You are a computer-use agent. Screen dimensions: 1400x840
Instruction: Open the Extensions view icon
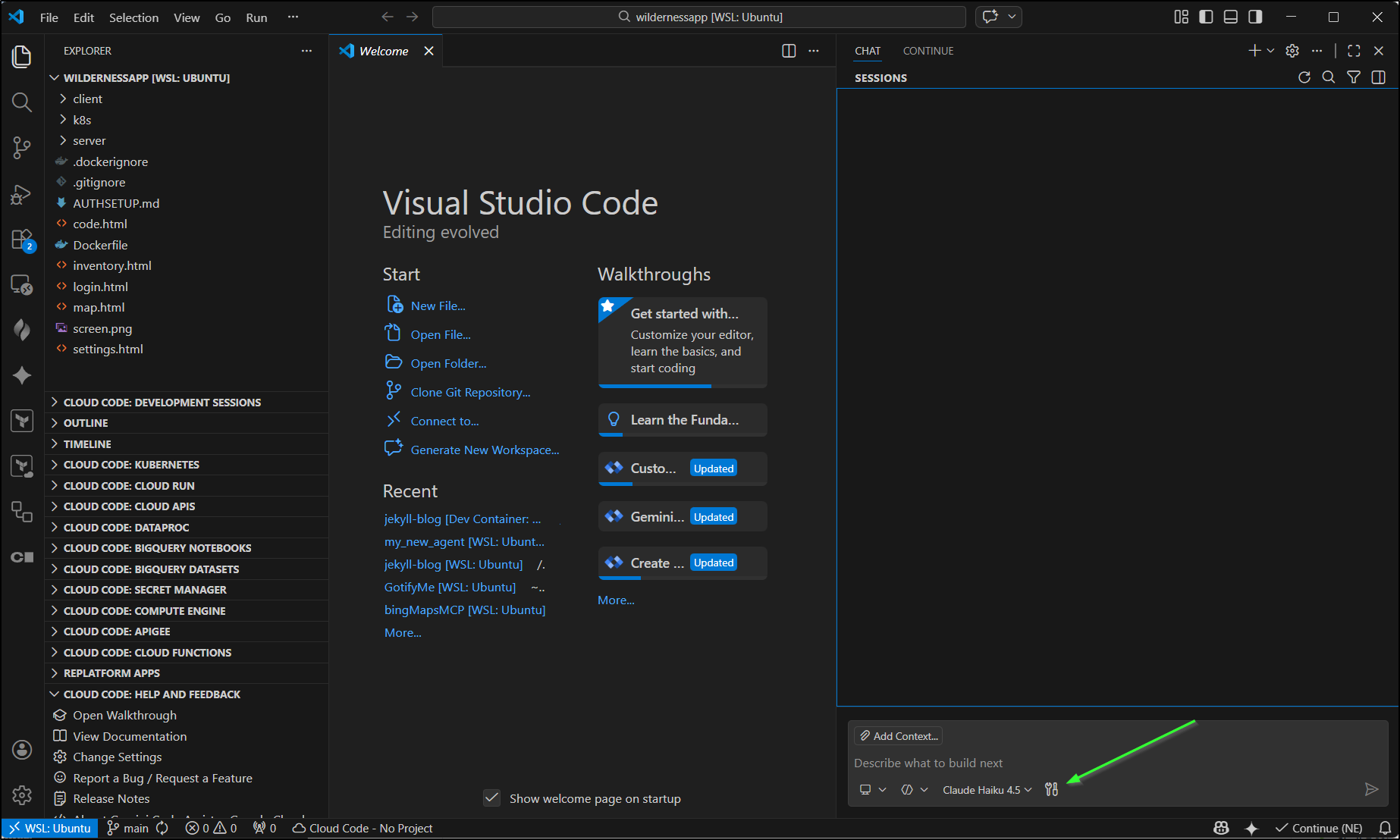coord(21,240)
